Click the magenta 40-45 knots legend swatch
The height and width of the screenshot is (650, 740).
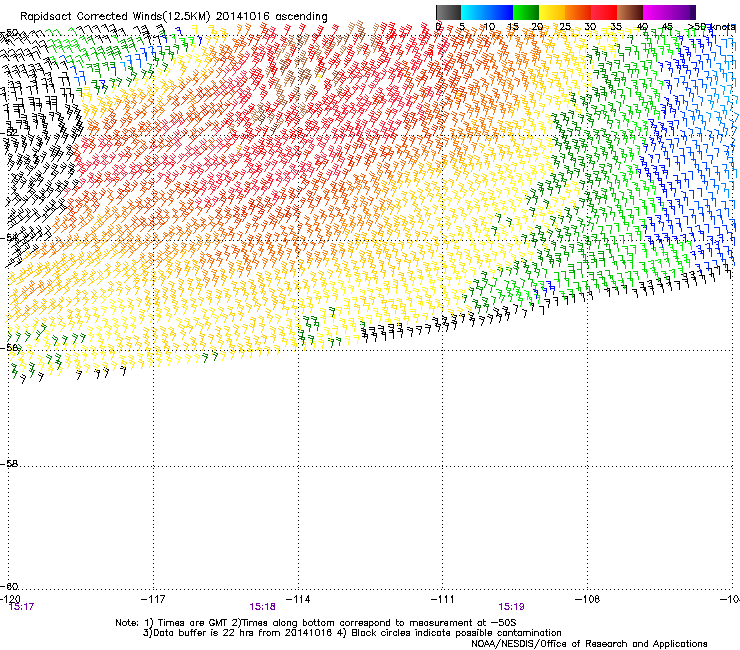tap(656, 12)
